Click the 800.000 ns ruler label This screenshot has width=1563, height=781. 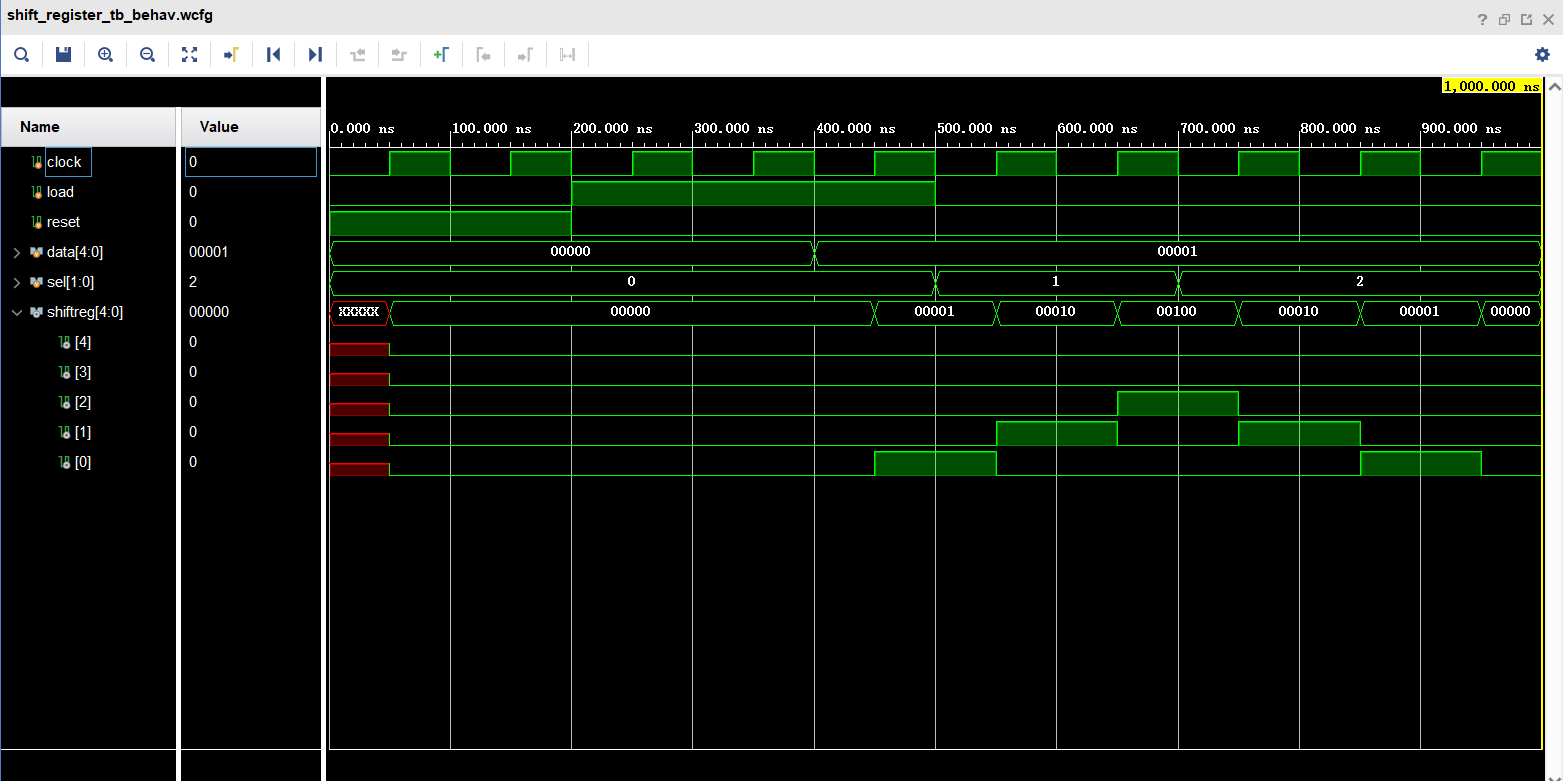coord(1342,129)
